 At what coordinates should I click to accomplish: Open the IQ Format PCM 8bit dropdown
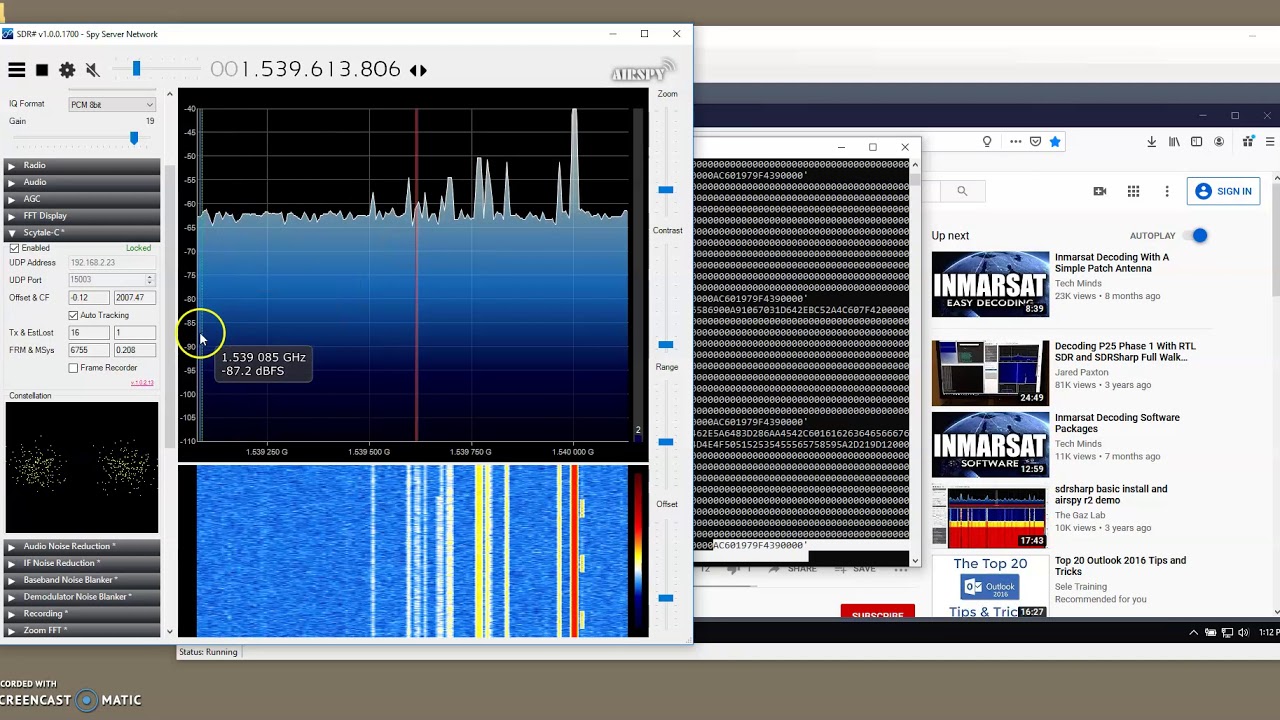tap(112, 105)
